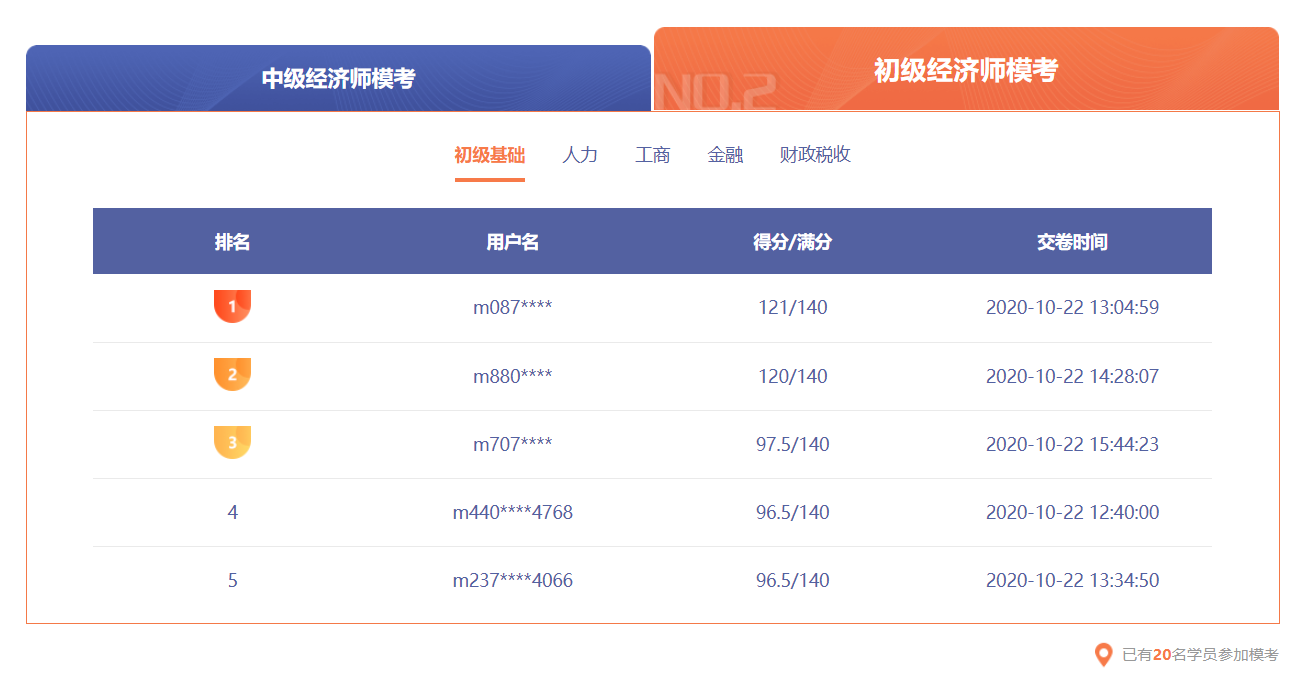Image resolution: width=1304 pixels, height=674 pixels.
Task: Click the submission time of rank five
Action: pyautogui.click(x=1072, y=579)
